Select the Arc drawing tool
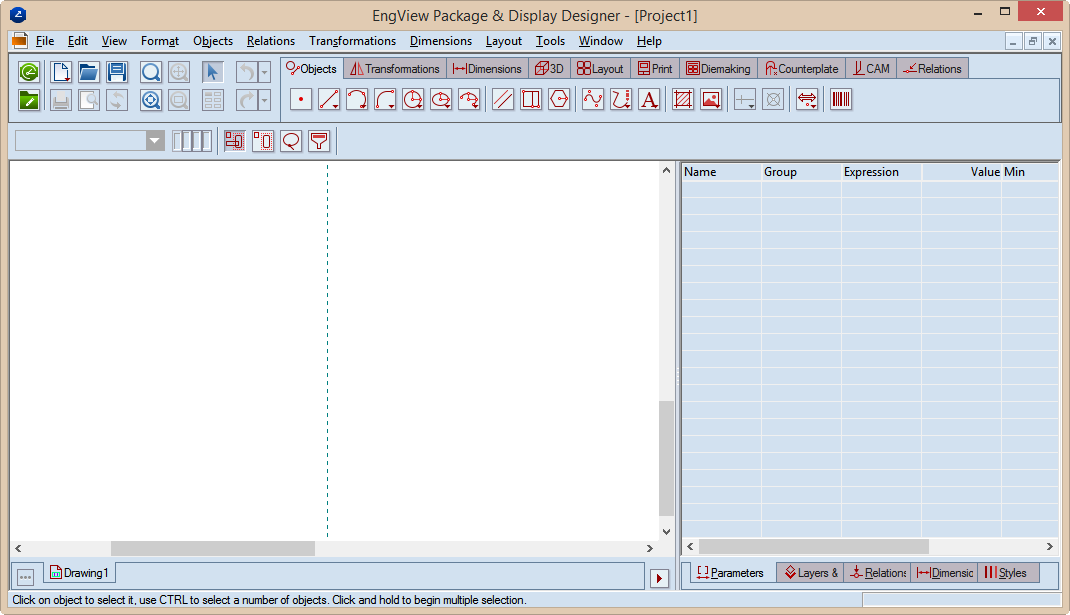 (x=357, y=99)
